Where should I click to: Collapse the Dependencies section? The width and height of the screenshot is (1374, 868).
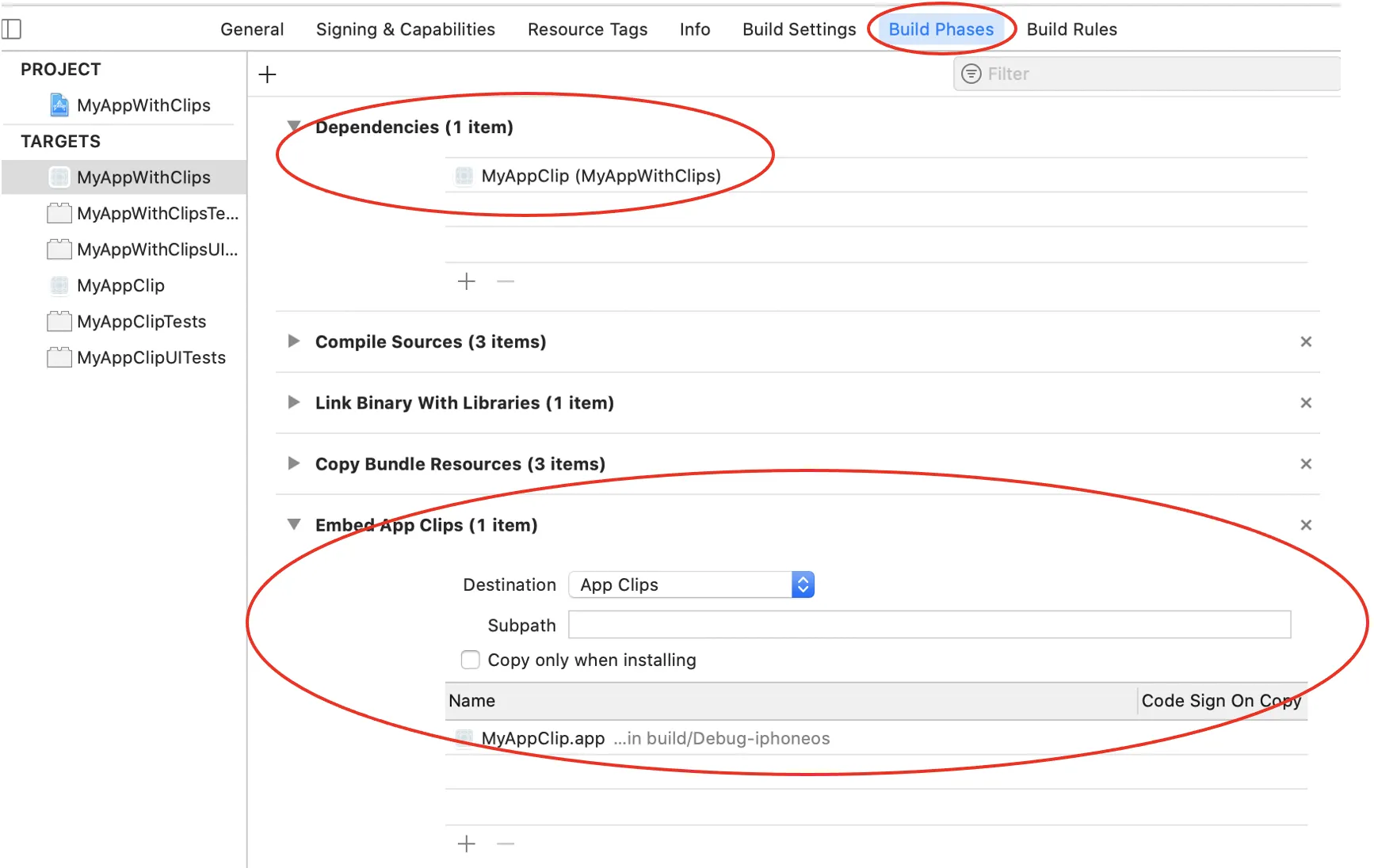294,127
